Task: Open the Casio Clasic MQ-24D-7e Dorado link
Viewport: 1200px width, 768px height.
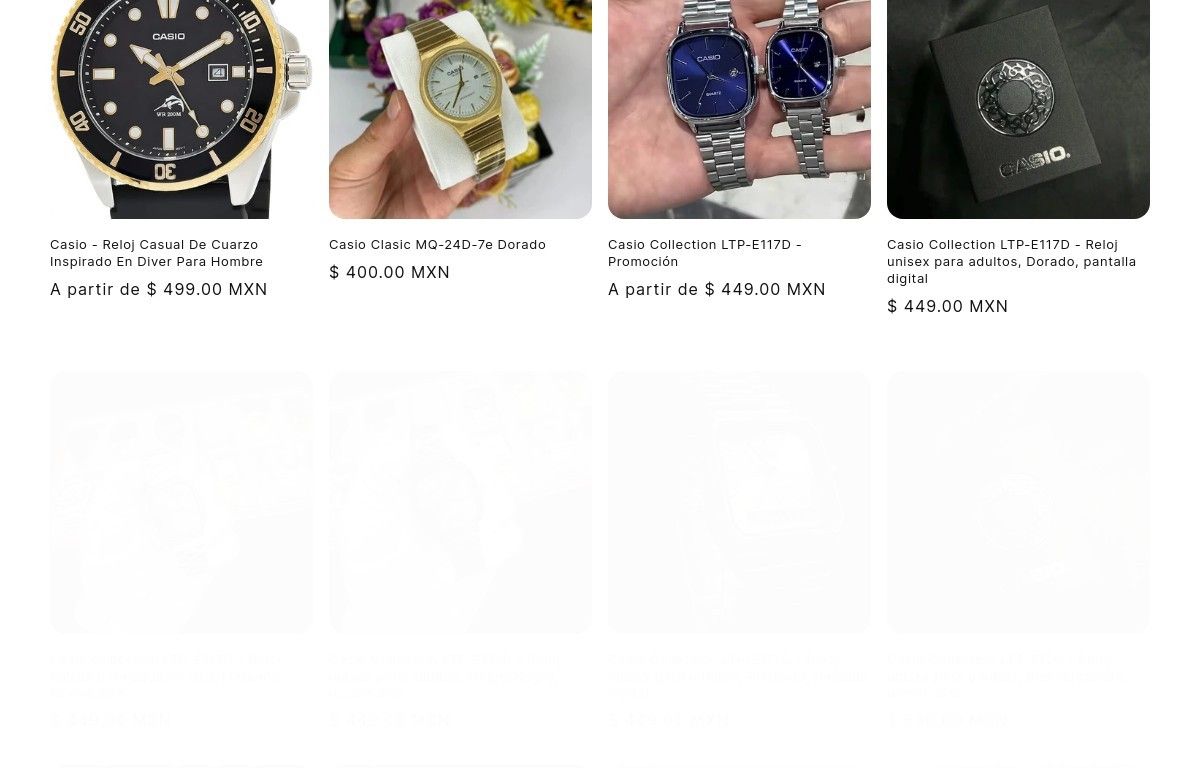Action: tap(437, 244)
